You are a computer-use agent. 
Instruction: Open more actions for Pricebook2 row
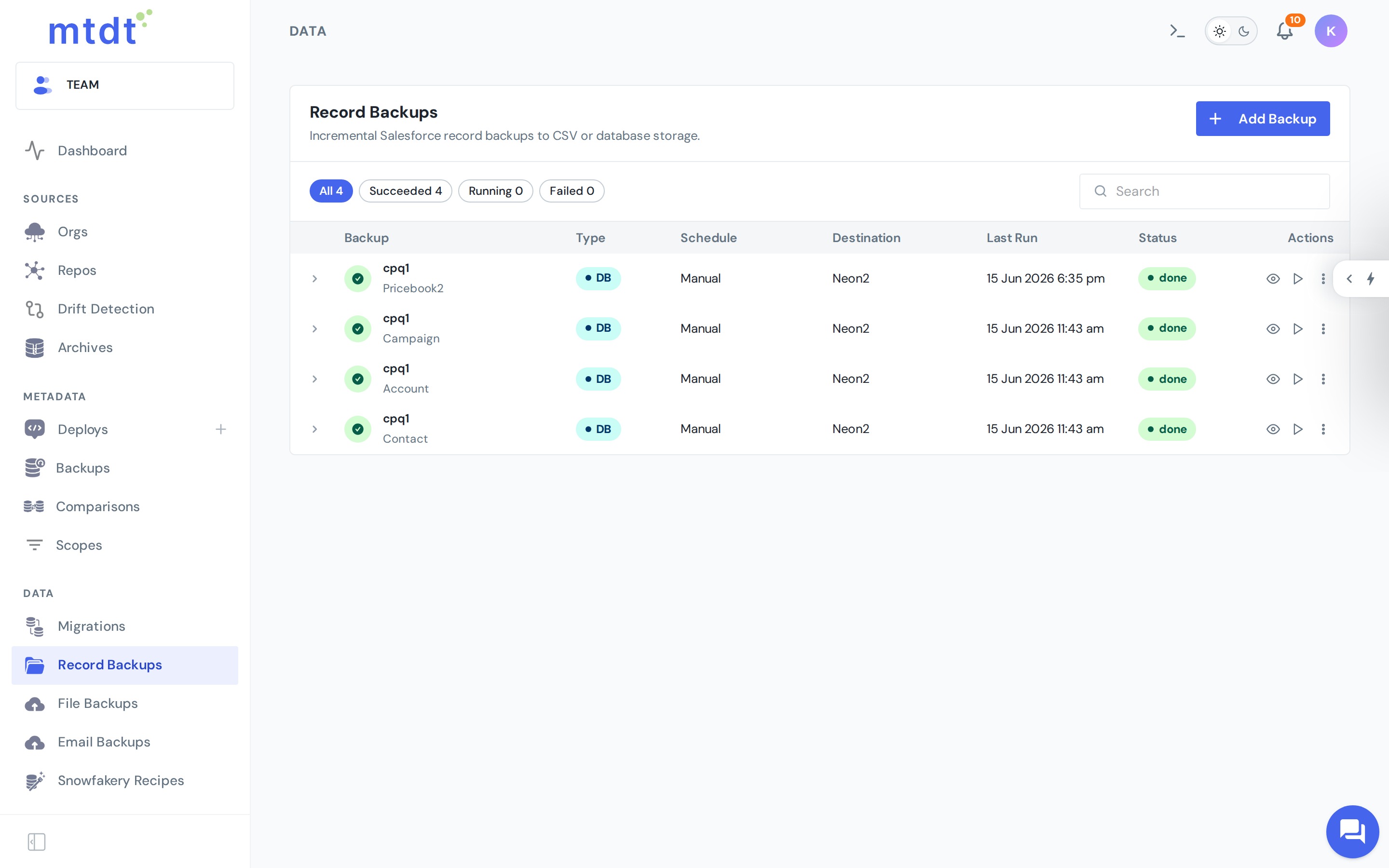1323,278
